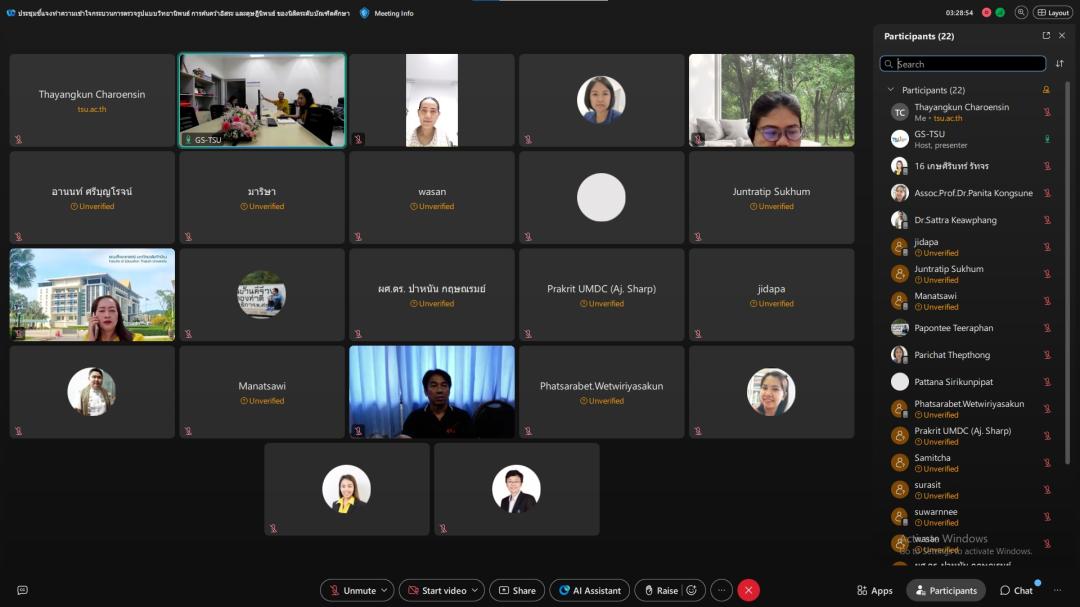Toggle closed captions icon at bottom left
The width and height of the screenshot is (1080, 607).
[22, 590]
